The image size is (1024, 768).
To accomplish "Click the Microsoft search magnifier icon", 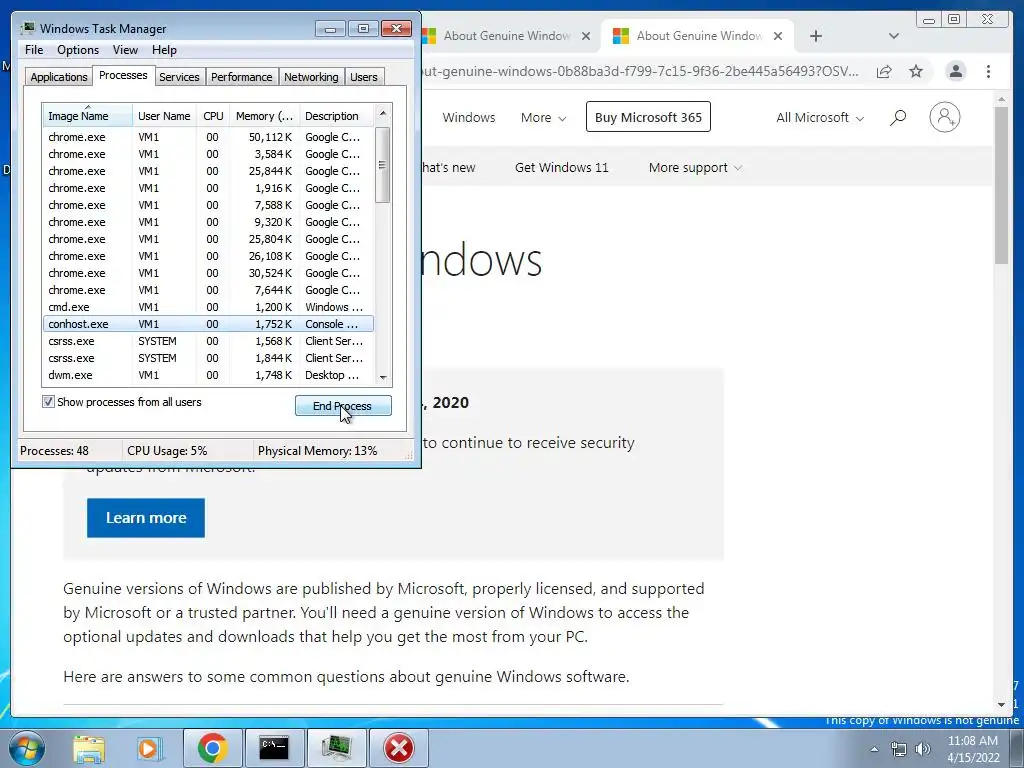I will (898, 118).
